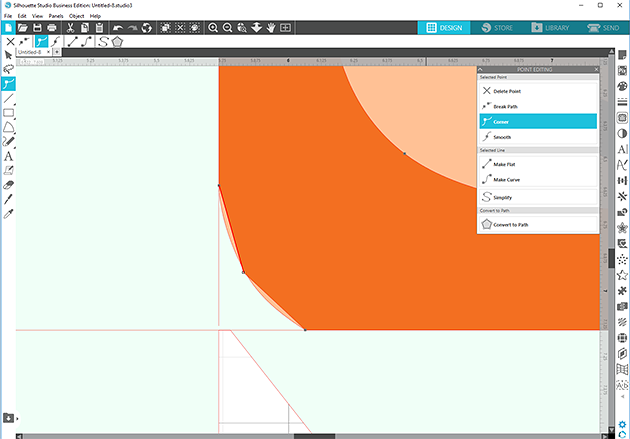Select the Line drawing tool

(8, 98)
